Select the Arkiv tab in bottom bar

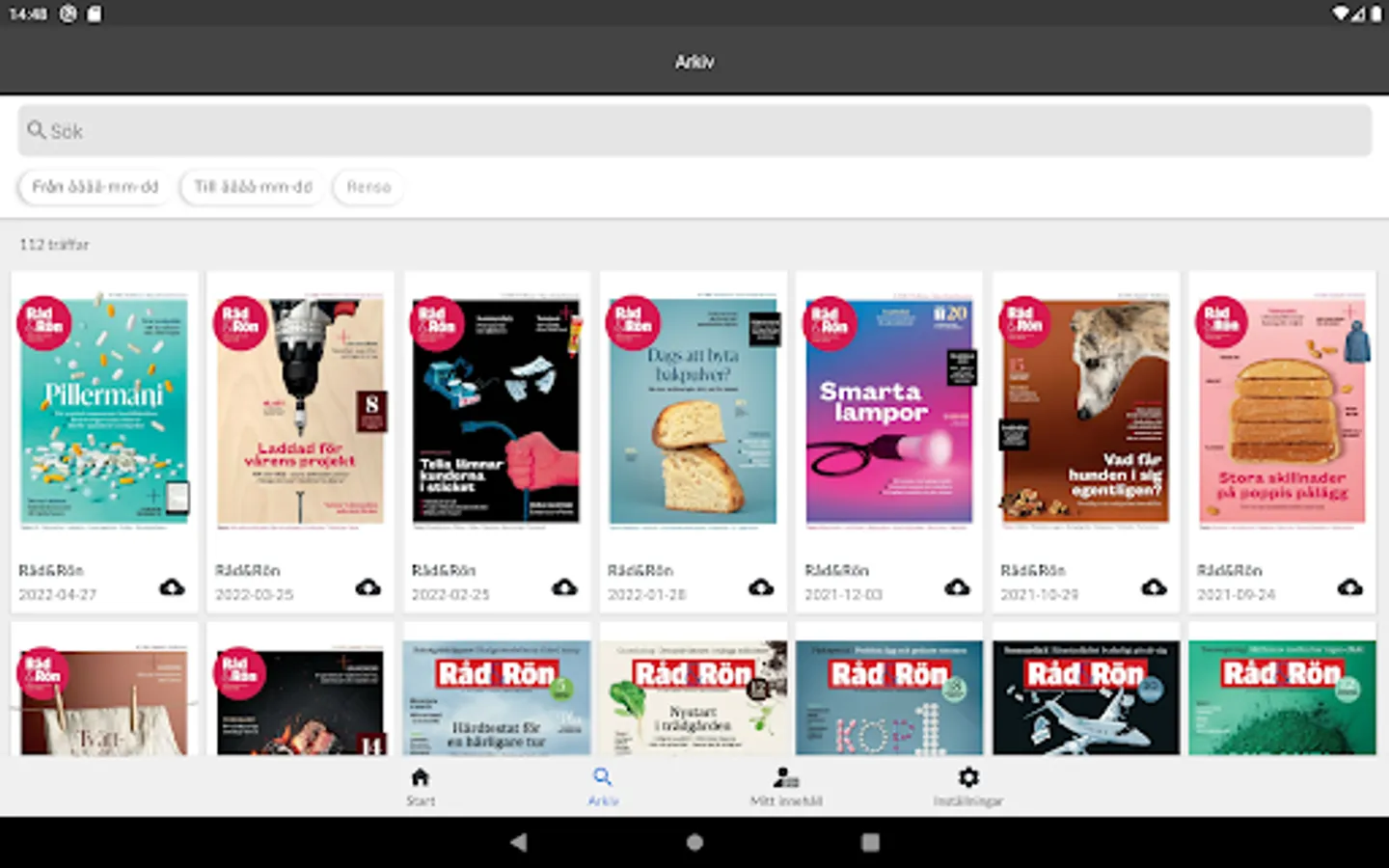click(603, 787)
